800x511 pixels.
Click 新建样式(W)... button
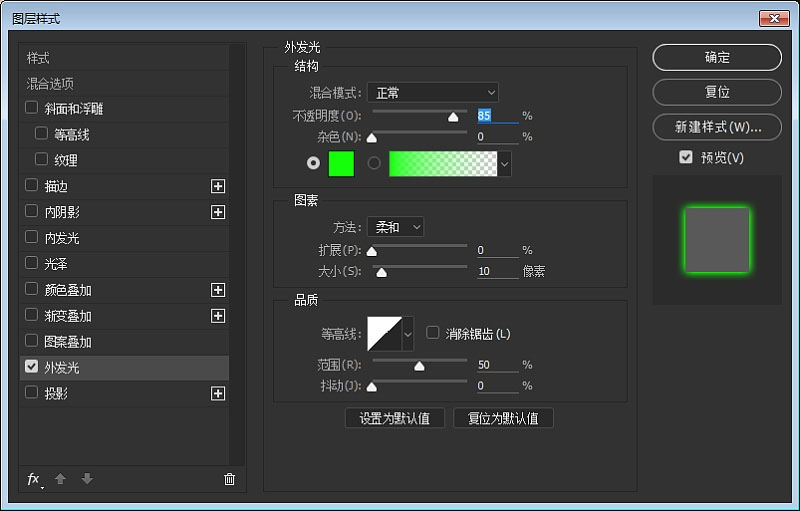[x=717, y=127]
